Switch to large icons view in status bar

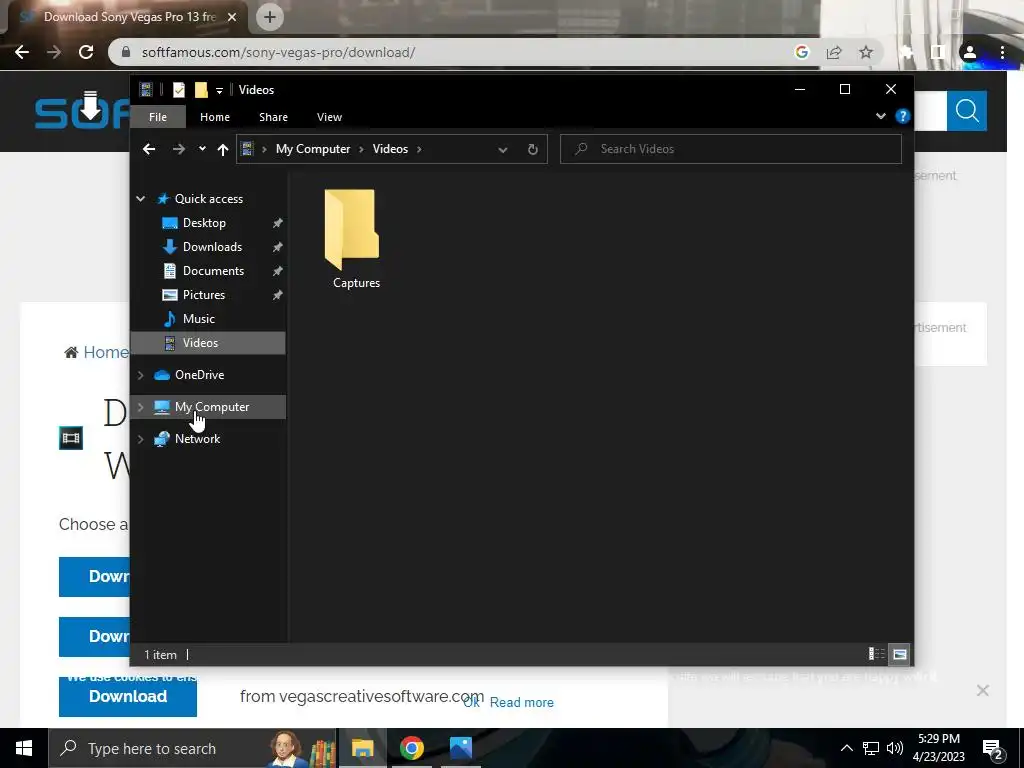[x=900, y=654]
